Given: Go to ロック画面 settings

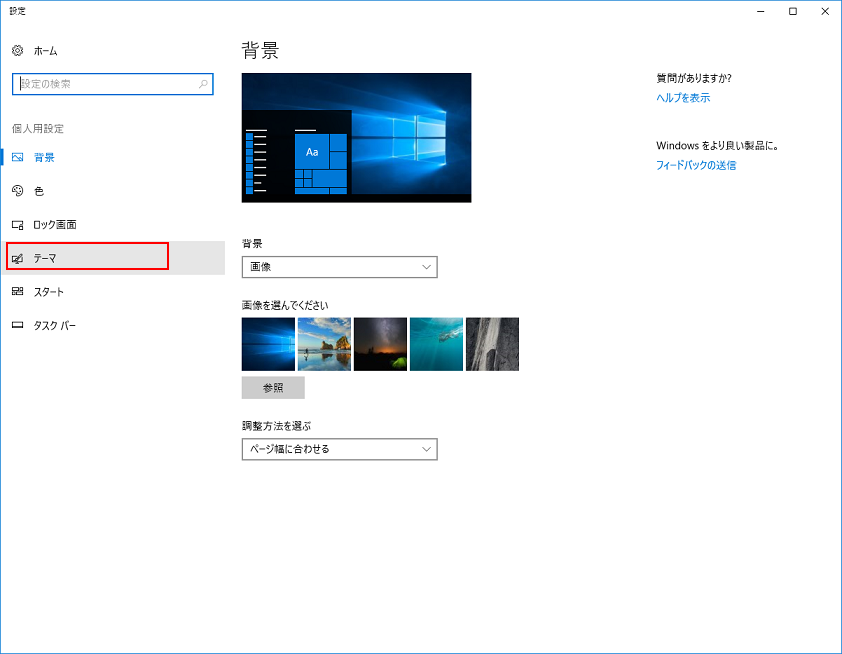Looking at the screenshot, I should (x=55, y=225).
